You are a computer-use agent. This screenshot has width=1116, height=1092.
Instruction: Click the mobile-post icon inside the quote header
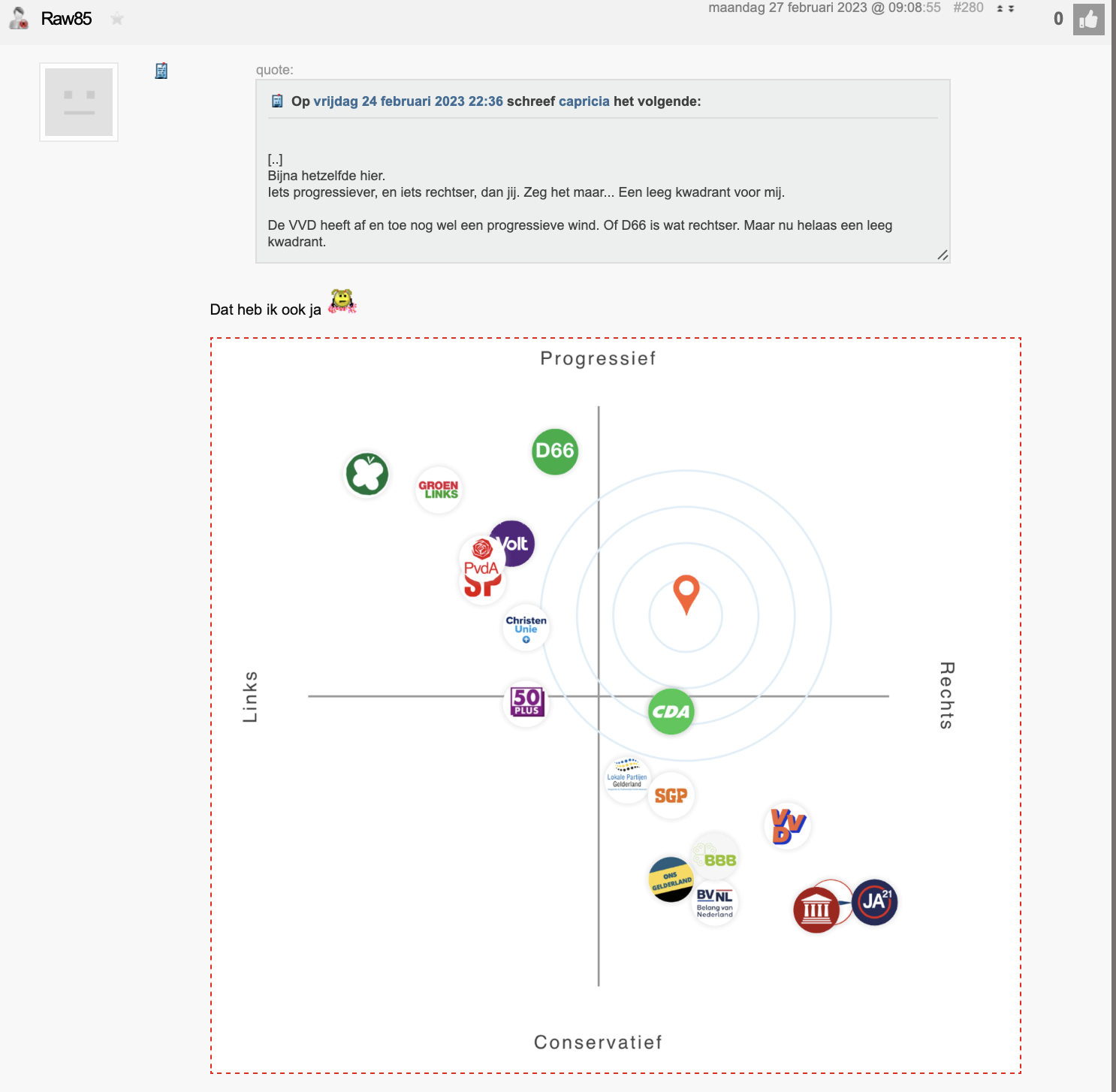pos(277,101)
